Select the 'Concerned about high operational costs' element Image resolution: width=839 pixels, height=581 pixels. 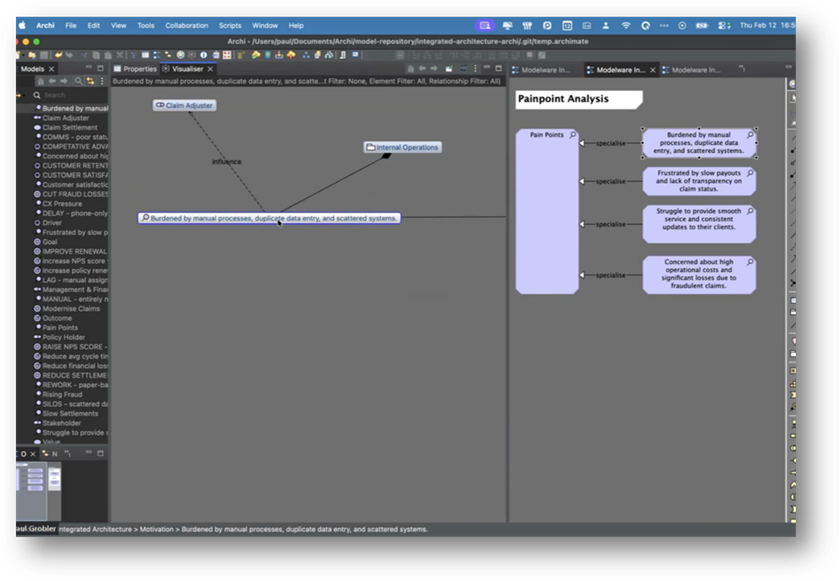coord(699,274)
